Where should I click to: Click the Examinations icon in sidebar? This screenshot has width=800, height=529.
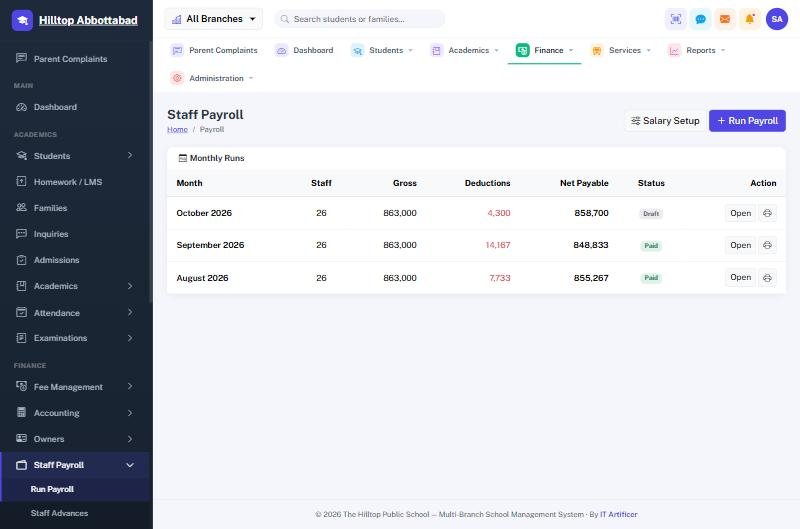21,338
